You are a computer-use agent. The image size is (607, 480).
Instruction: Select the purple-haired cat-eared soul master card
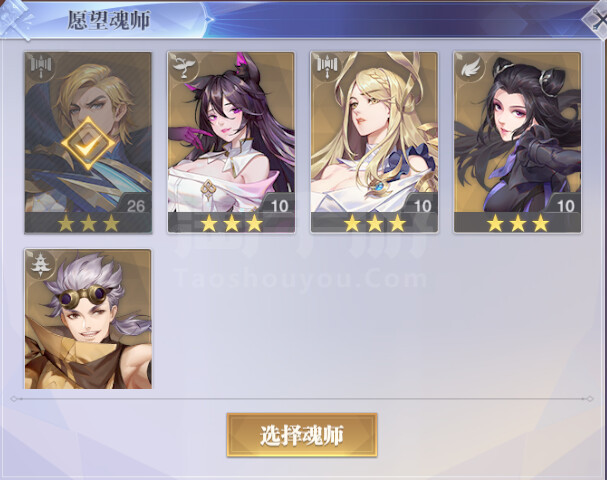[x=231, y=142]
